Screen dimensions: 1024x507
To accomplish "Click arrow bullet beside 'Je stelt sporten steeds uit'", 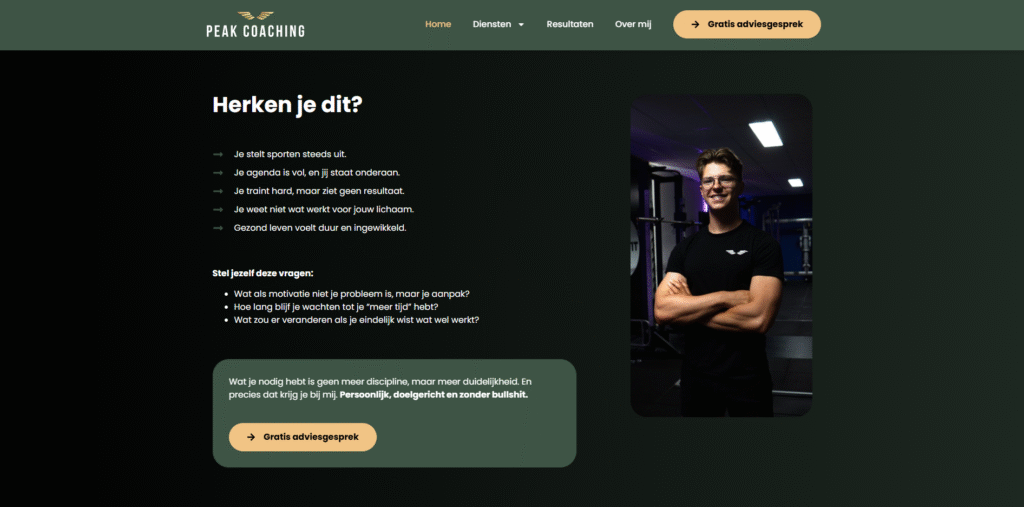I will point(218,155).
